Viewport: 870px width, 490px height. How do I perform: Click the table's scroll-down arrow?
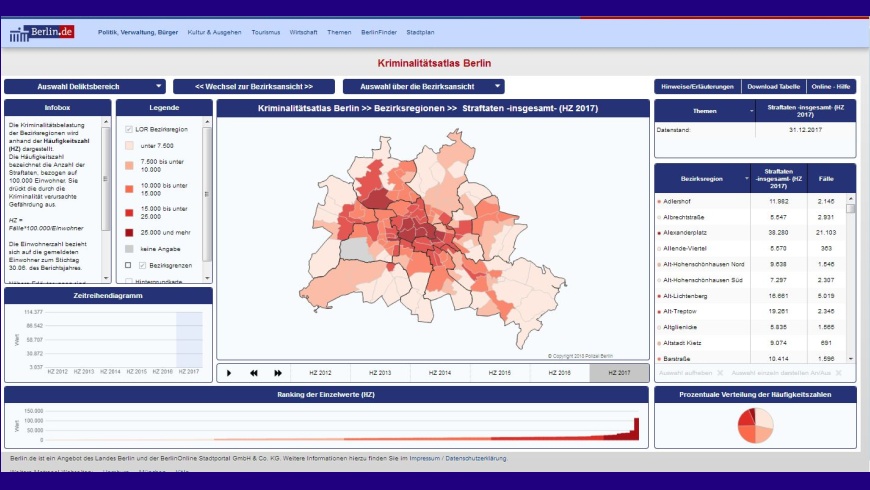point(851,358)
